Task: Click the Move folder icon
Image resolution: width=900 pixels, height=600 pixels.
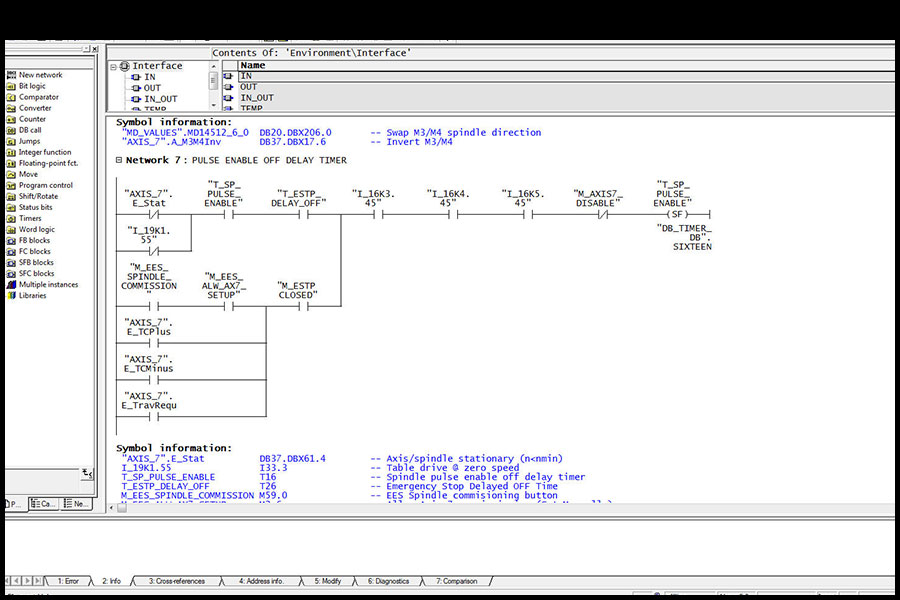Action: pyautogui.click(x=11, y=174)
